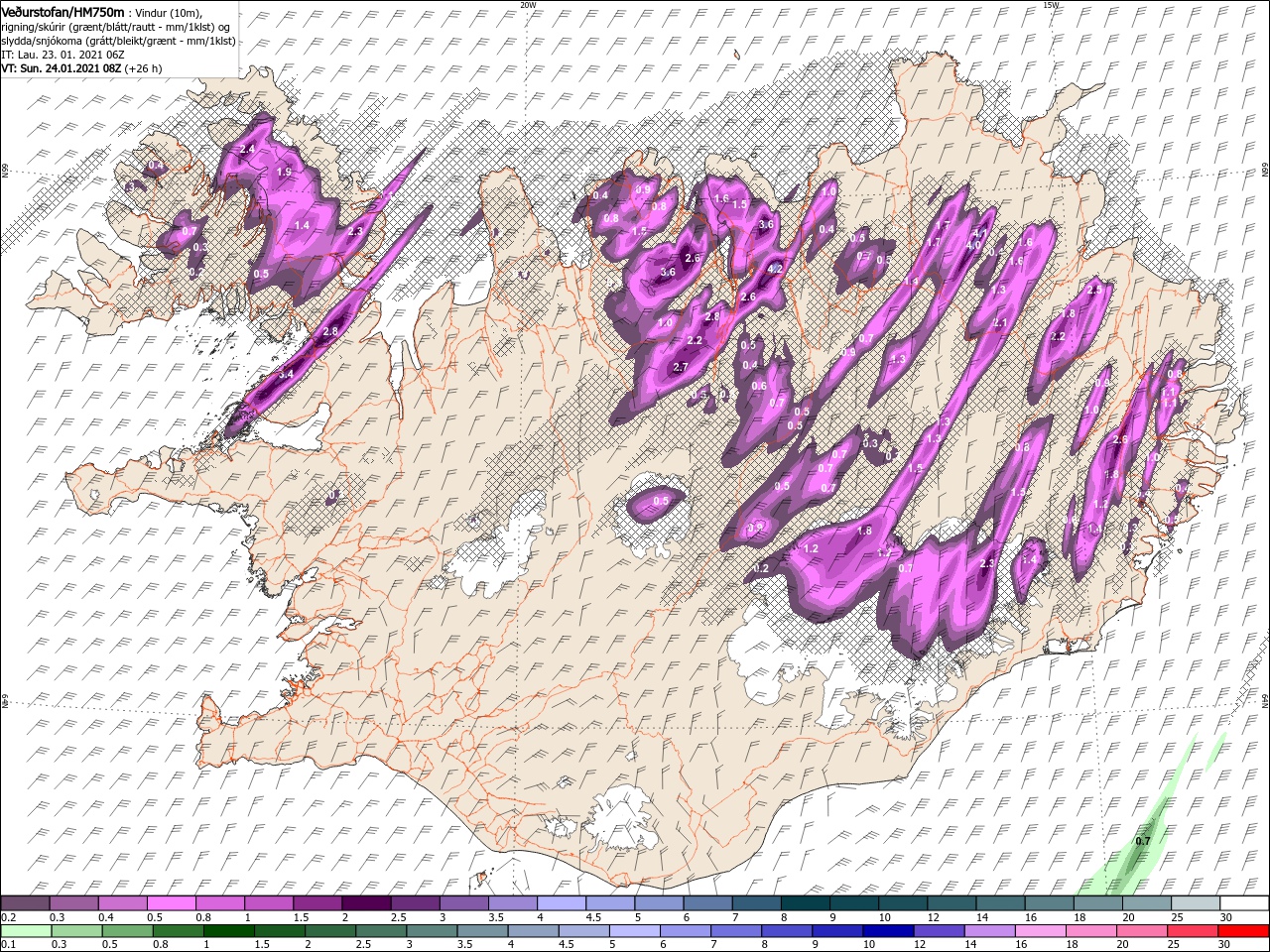
Task: Click the VT: Sun. 24.01.2021 08Z valid time
Action: coord(80,68)
